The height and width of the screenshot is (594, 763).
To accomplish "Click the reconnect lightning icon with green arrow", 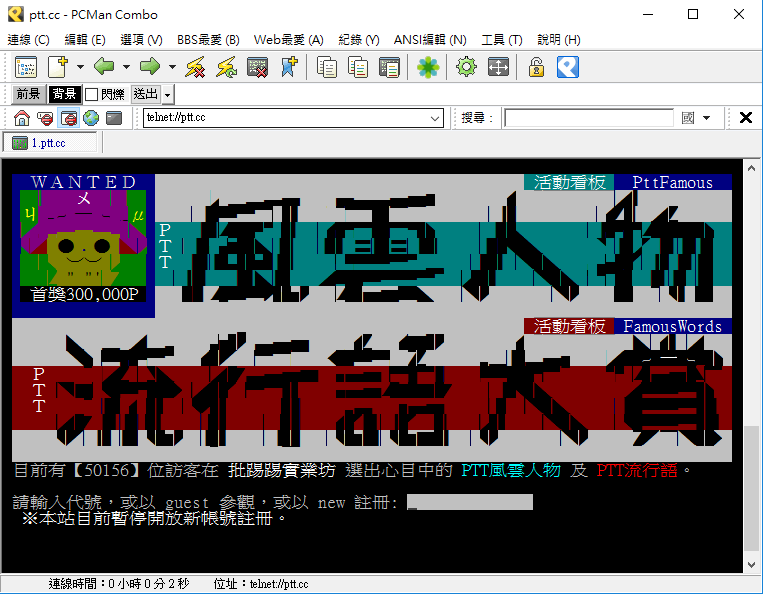I will point(227,67).
